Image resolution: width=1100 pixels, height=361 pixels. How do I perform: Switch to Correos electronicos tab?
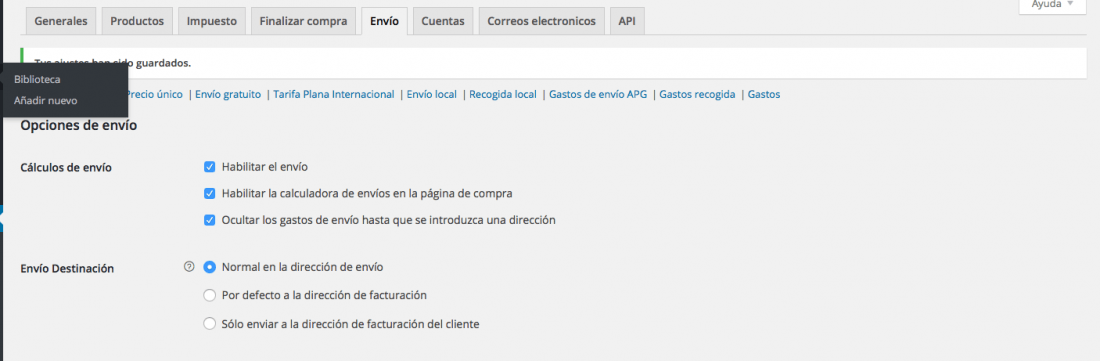pos(542,21)
